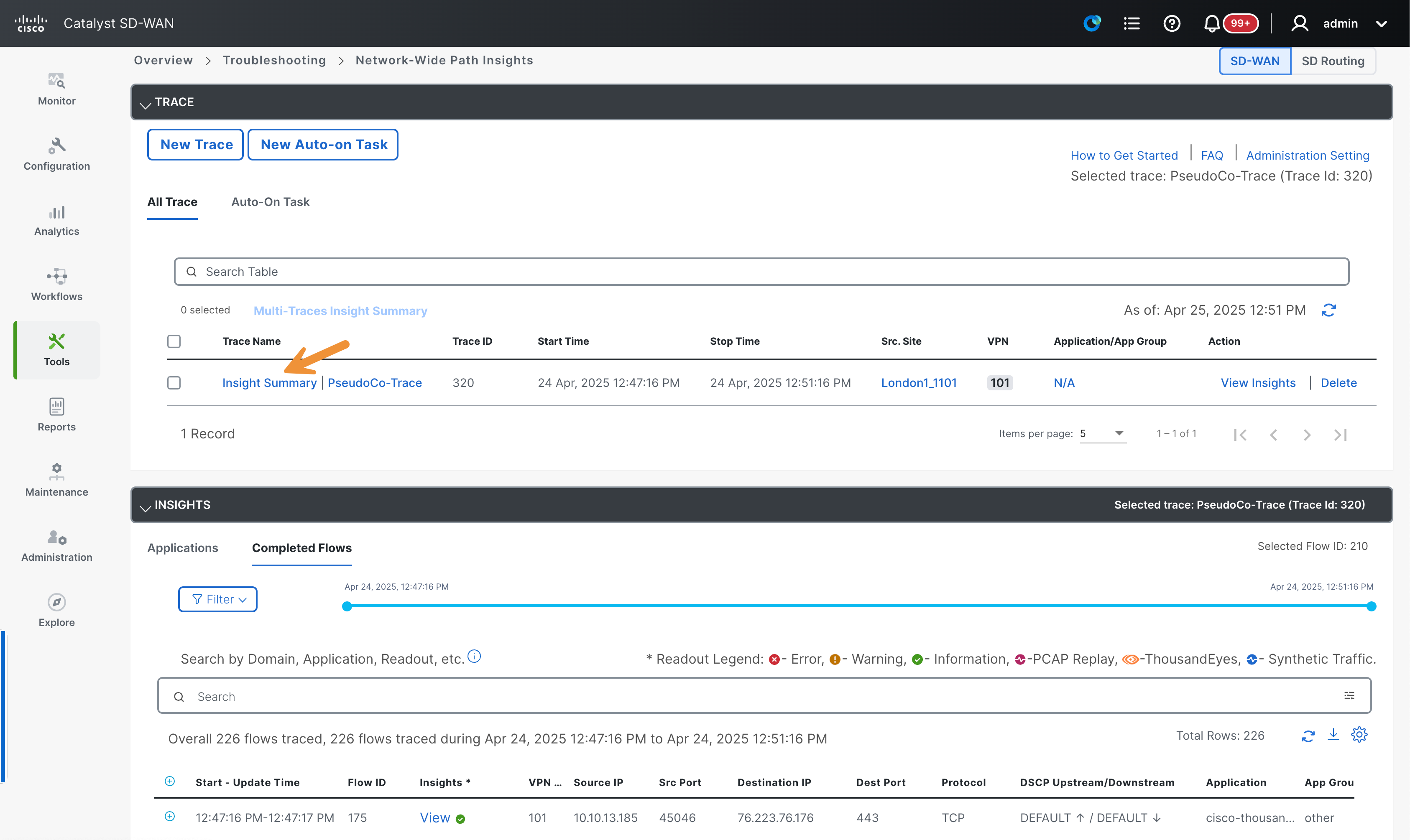Image resolution: width=1410 pixels, height=840 pixels.
Task: Download the flows table data
Action: [x=1333, y=735]
